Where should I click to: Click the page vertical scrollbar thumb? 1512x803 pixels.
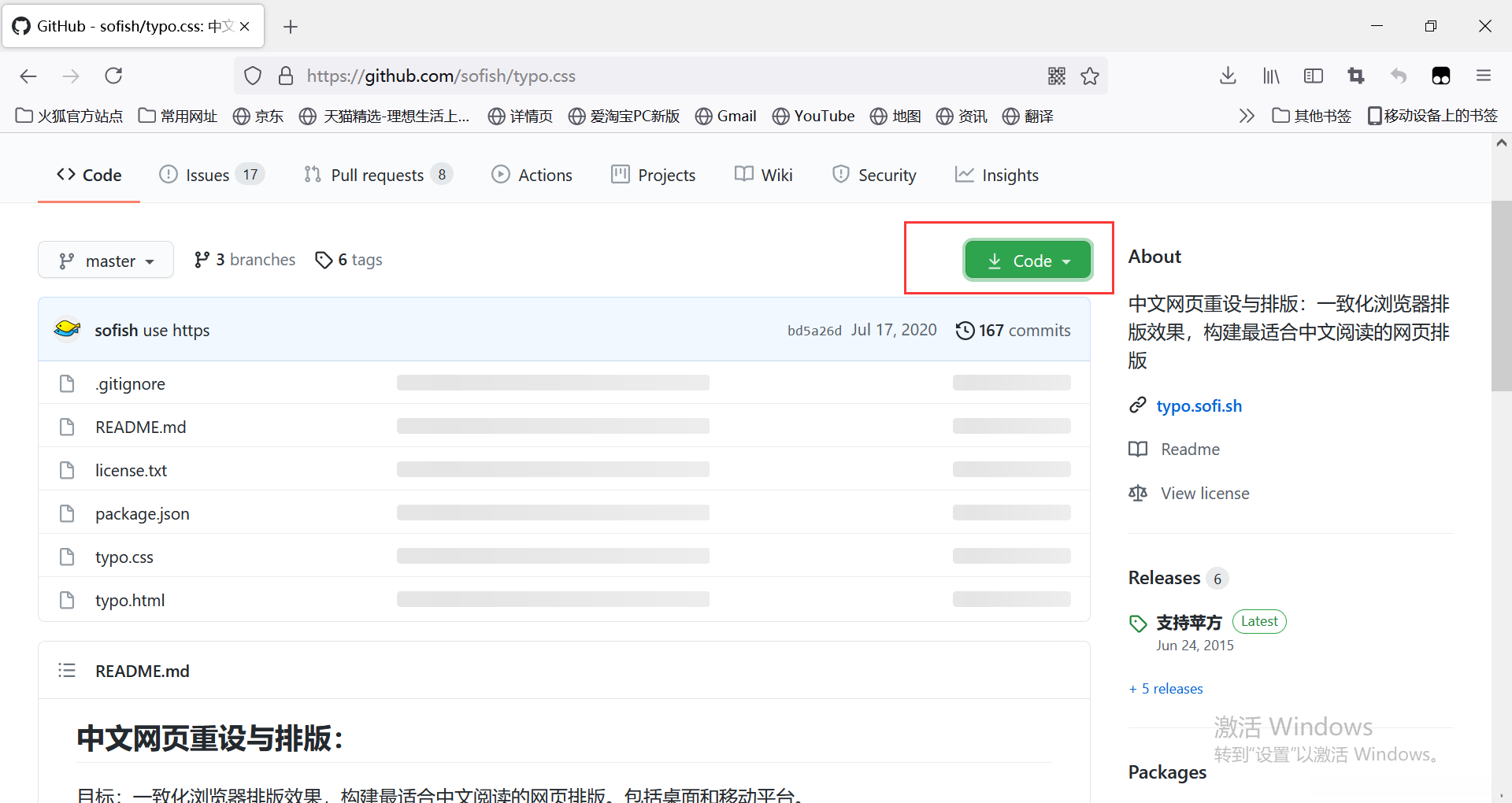click(x=1502, y=296)
